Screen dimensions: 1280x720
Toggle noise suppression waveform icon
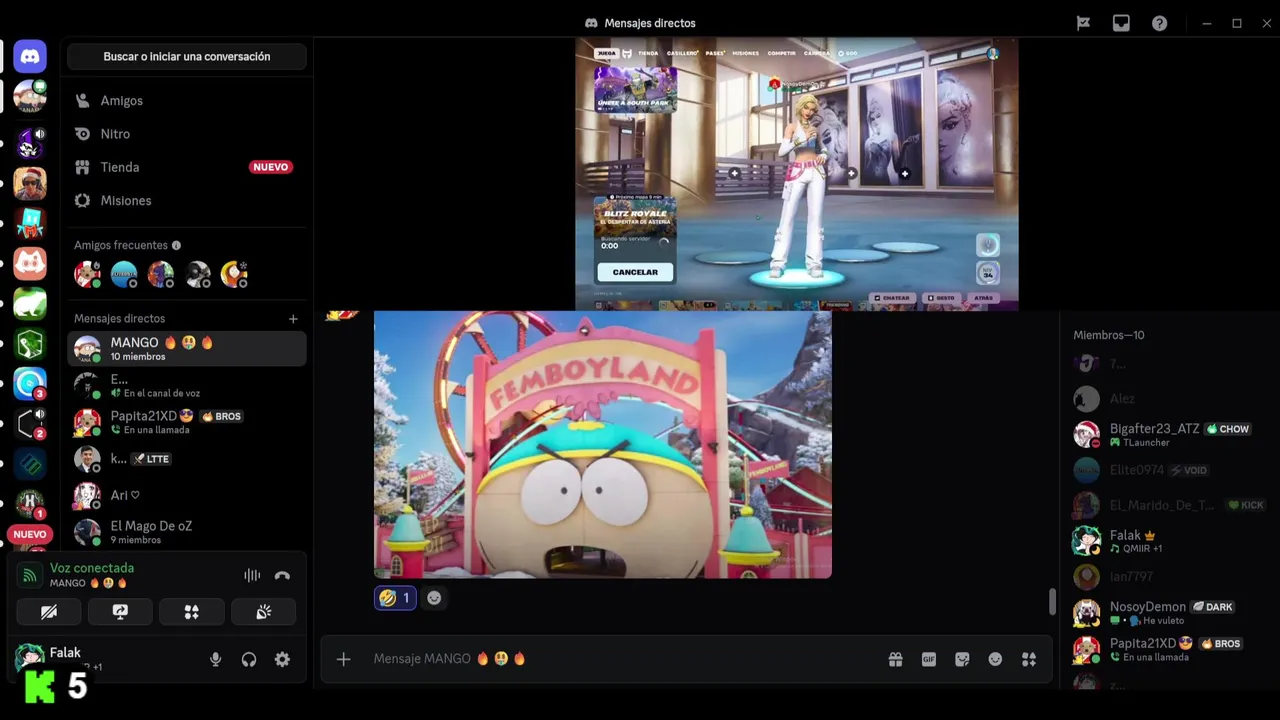point(252,575)
